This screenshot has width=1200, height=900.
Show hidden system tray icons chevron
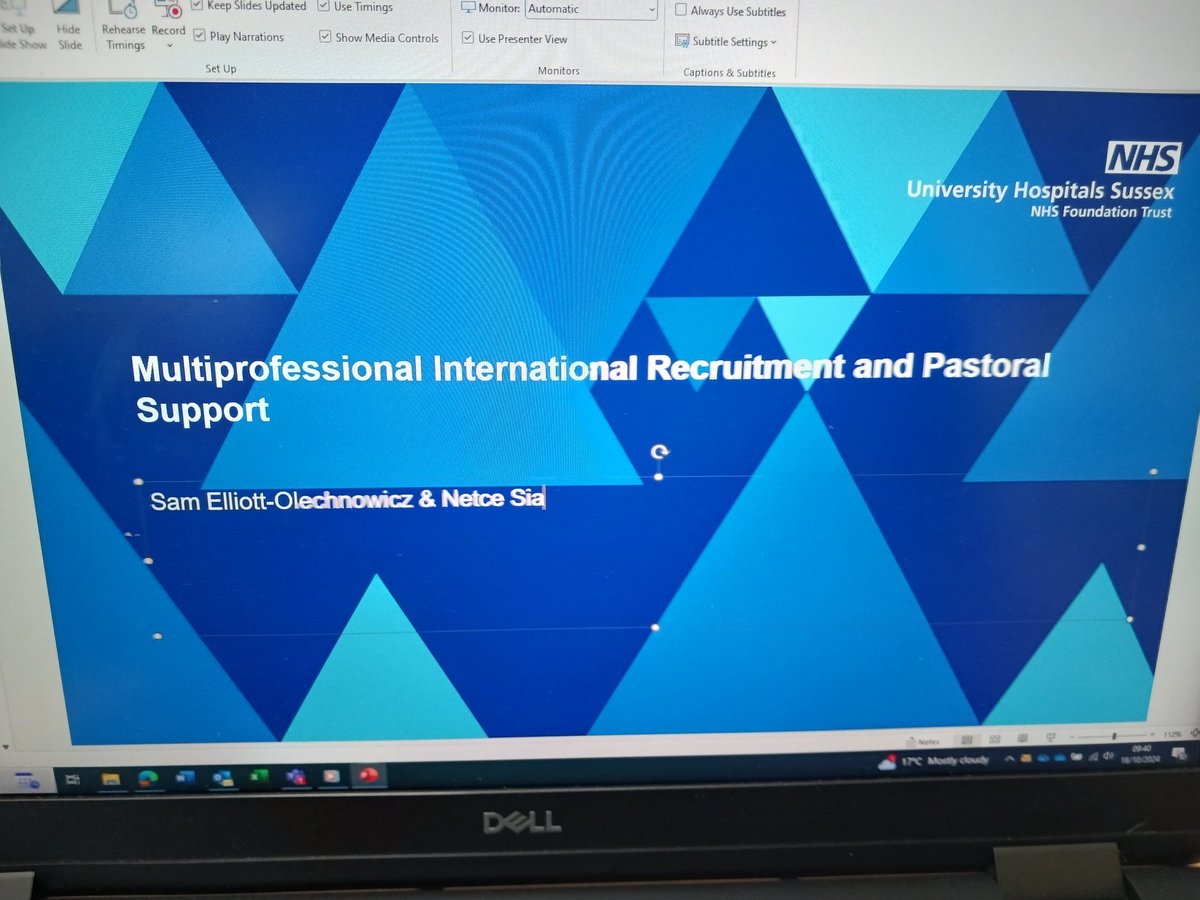(1010, 759)
